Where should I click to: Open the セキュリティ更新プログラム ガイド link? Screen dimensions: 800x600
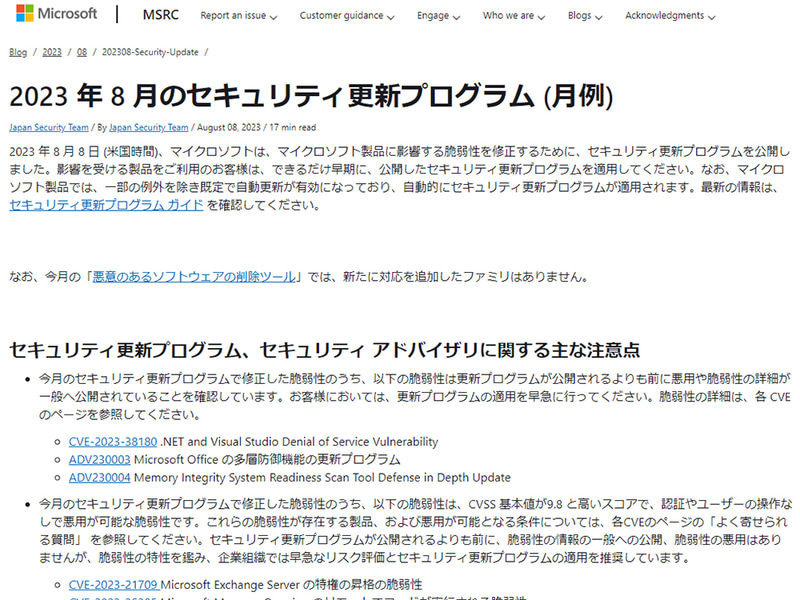point(106,205)
